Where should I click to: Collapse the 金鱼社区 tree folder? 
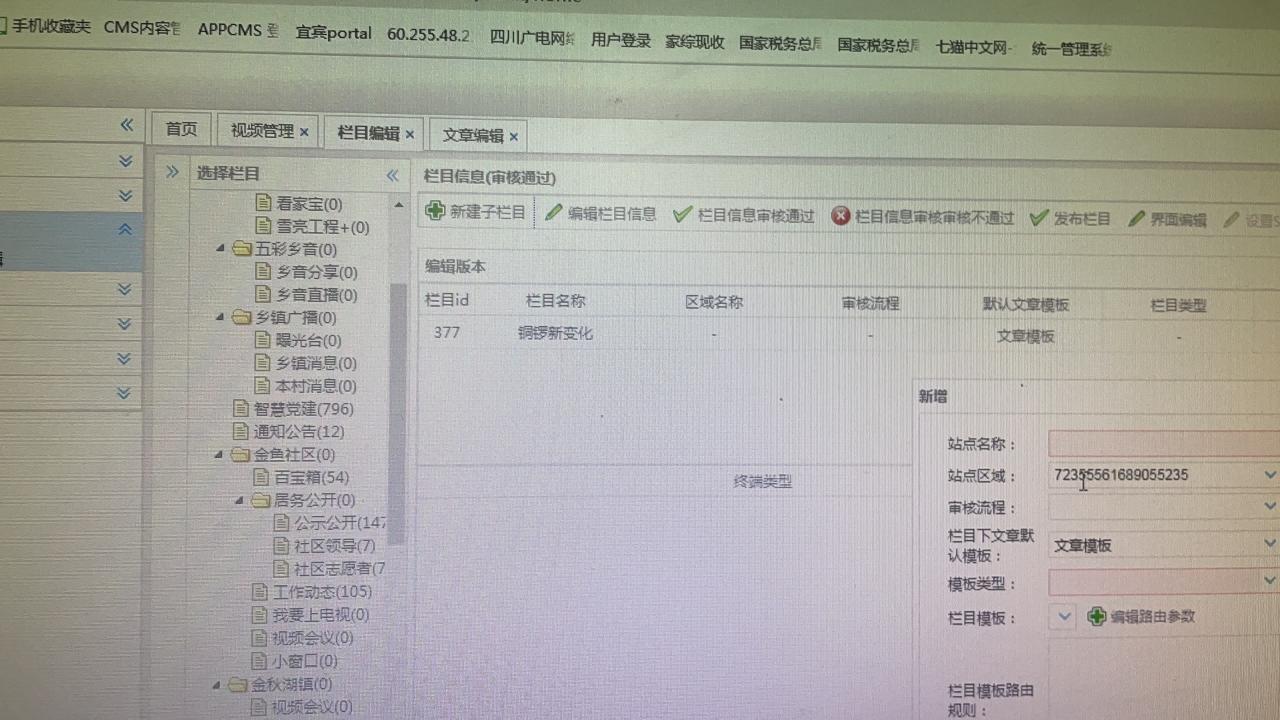[220, 454]
